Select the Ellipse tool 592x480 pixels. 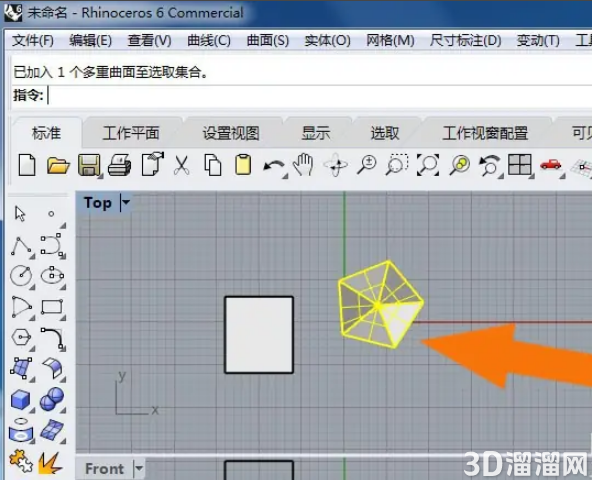click(52, 275)
